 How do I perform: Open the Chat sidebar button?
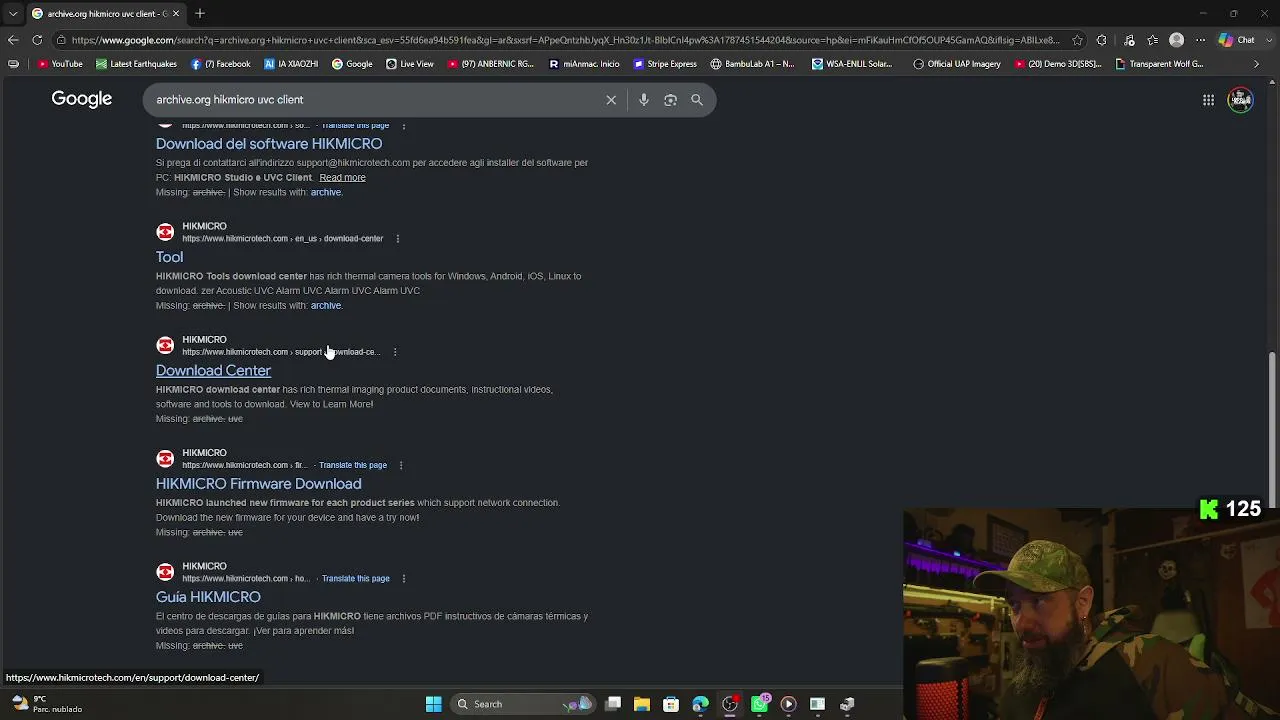(x=1237, y=40)
